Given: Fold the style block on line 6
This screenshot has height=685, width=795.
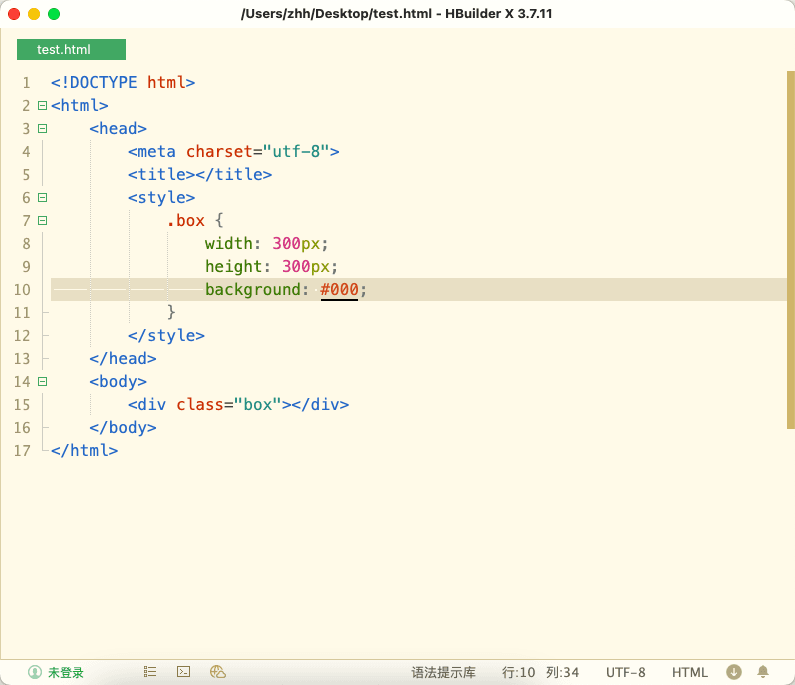Looking at the screenshot, I should 42,197.
